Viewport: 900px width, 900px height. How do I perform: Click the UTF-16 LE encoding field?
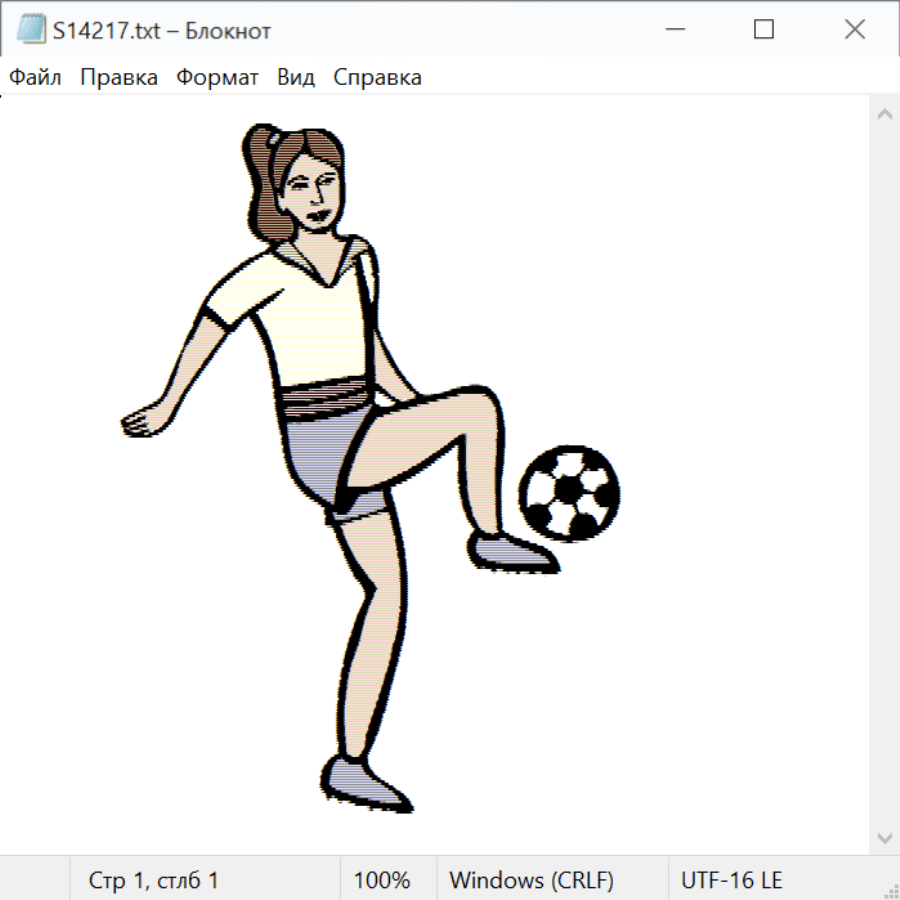click(731, 880)
